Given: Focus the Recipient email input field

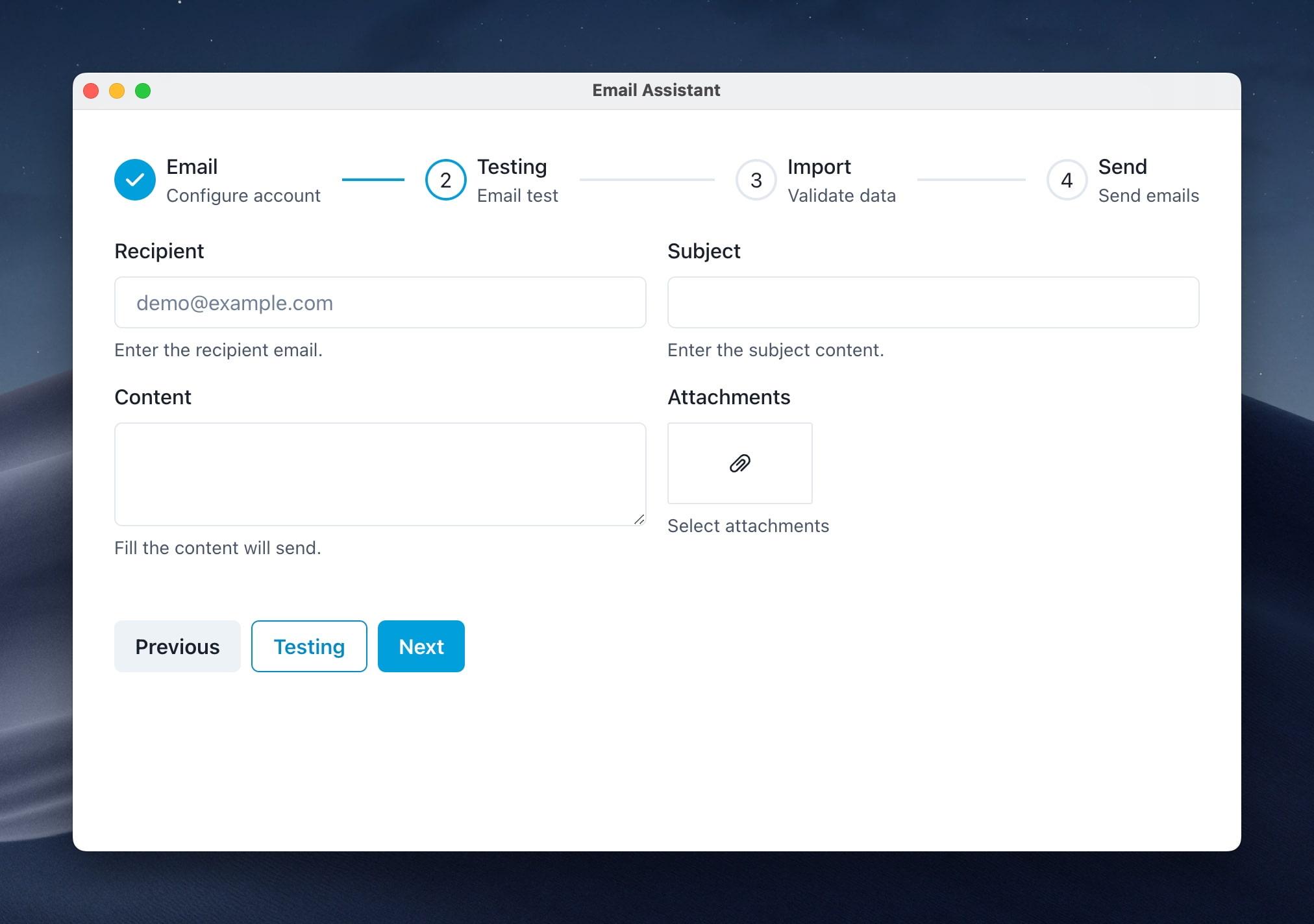Looking at the screenshot, I should (380, 302).
